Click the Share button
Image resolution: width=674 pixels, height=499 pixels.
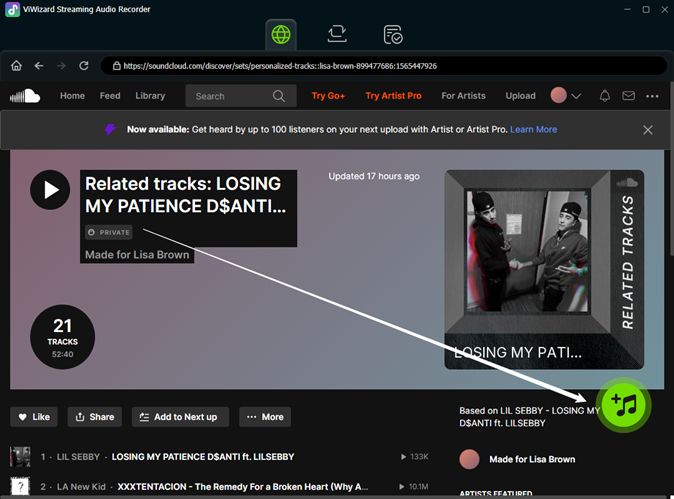coord(94,417)
